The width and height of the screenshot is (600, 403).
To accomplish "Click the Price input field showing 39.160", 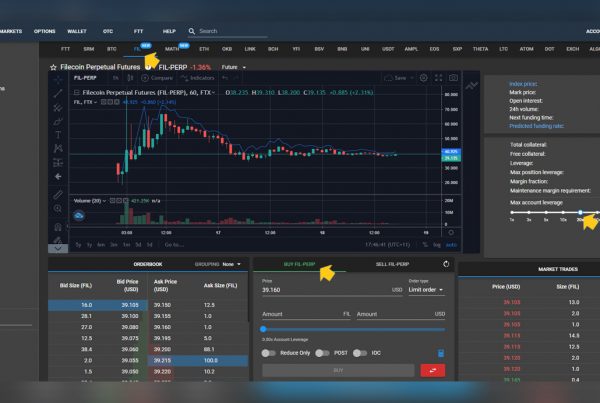I will pos(332,290).
